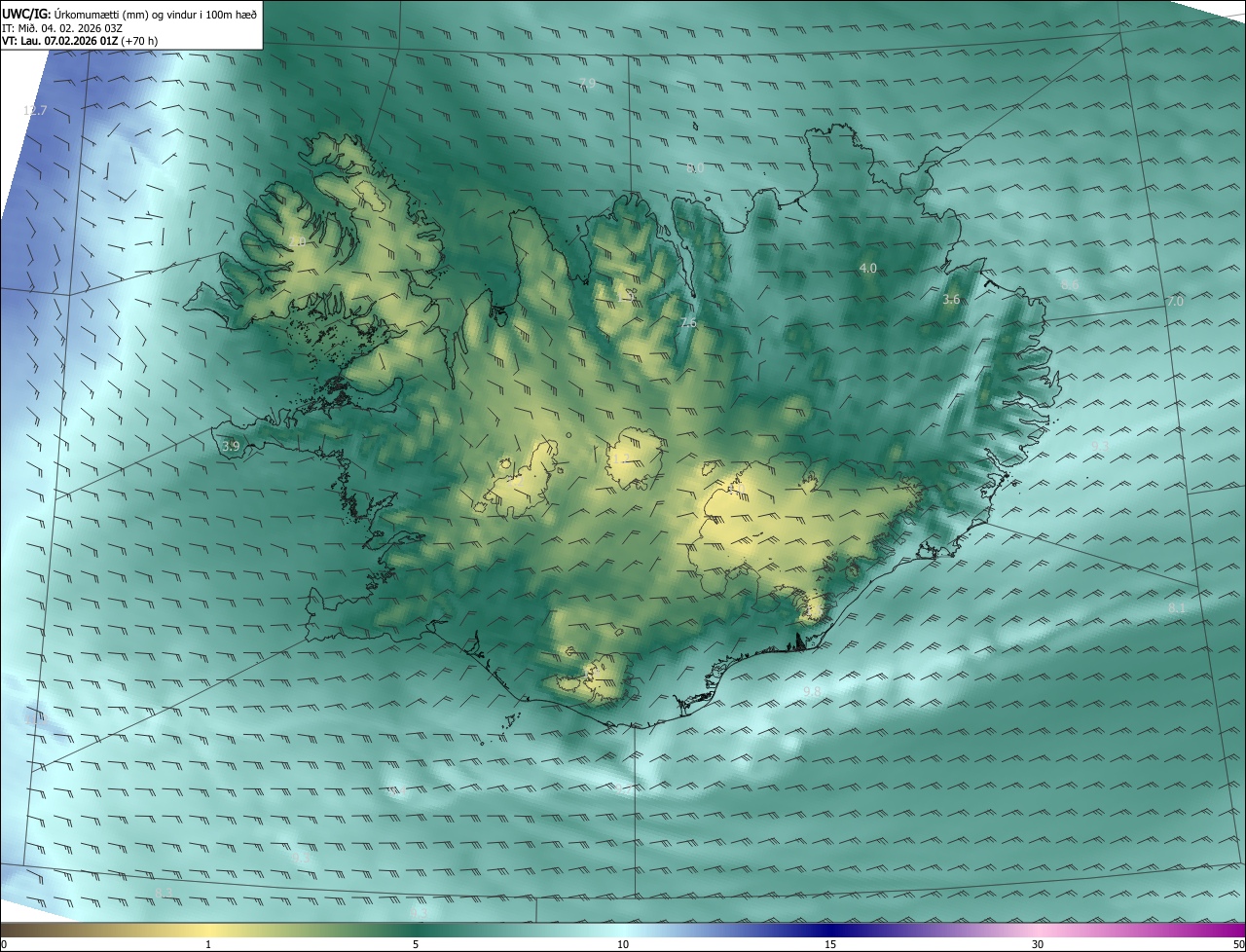Click the 3.9 value on Snæfellsnes peninsula
This screenshot has width=1246, height=952.
tap(231, 446)
